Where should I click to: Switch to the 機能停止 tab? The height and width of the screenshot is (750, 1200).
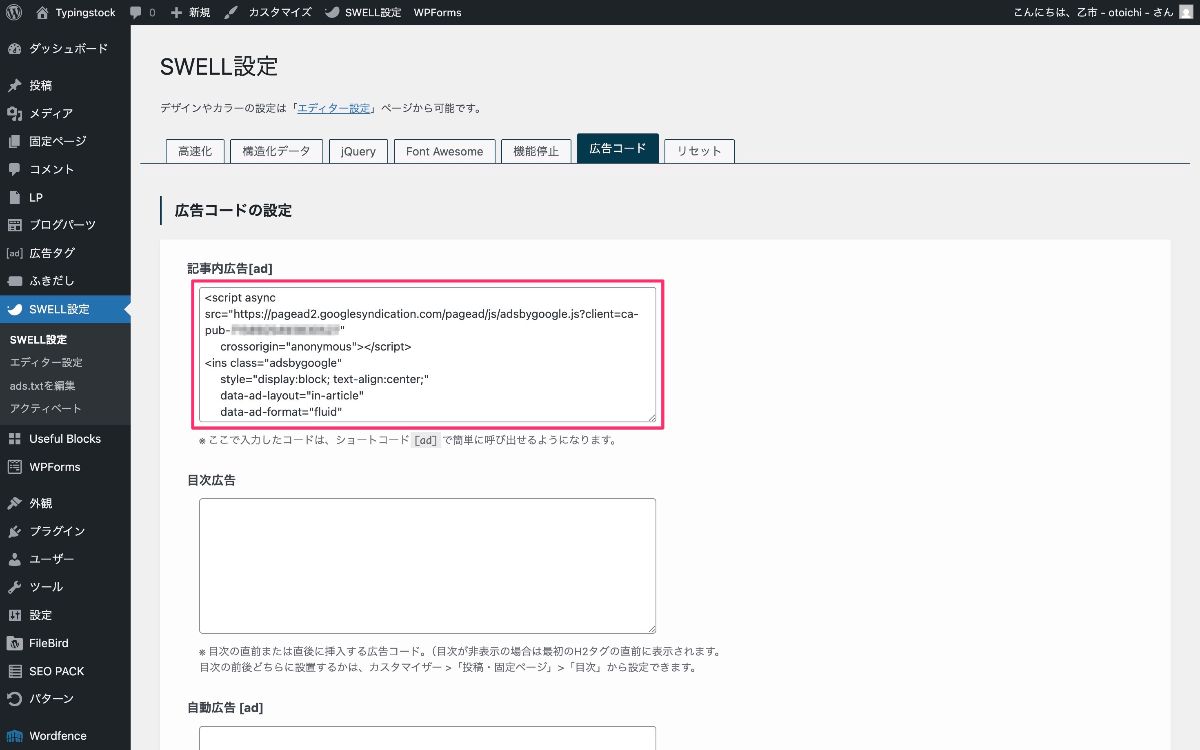pos(536,151)
